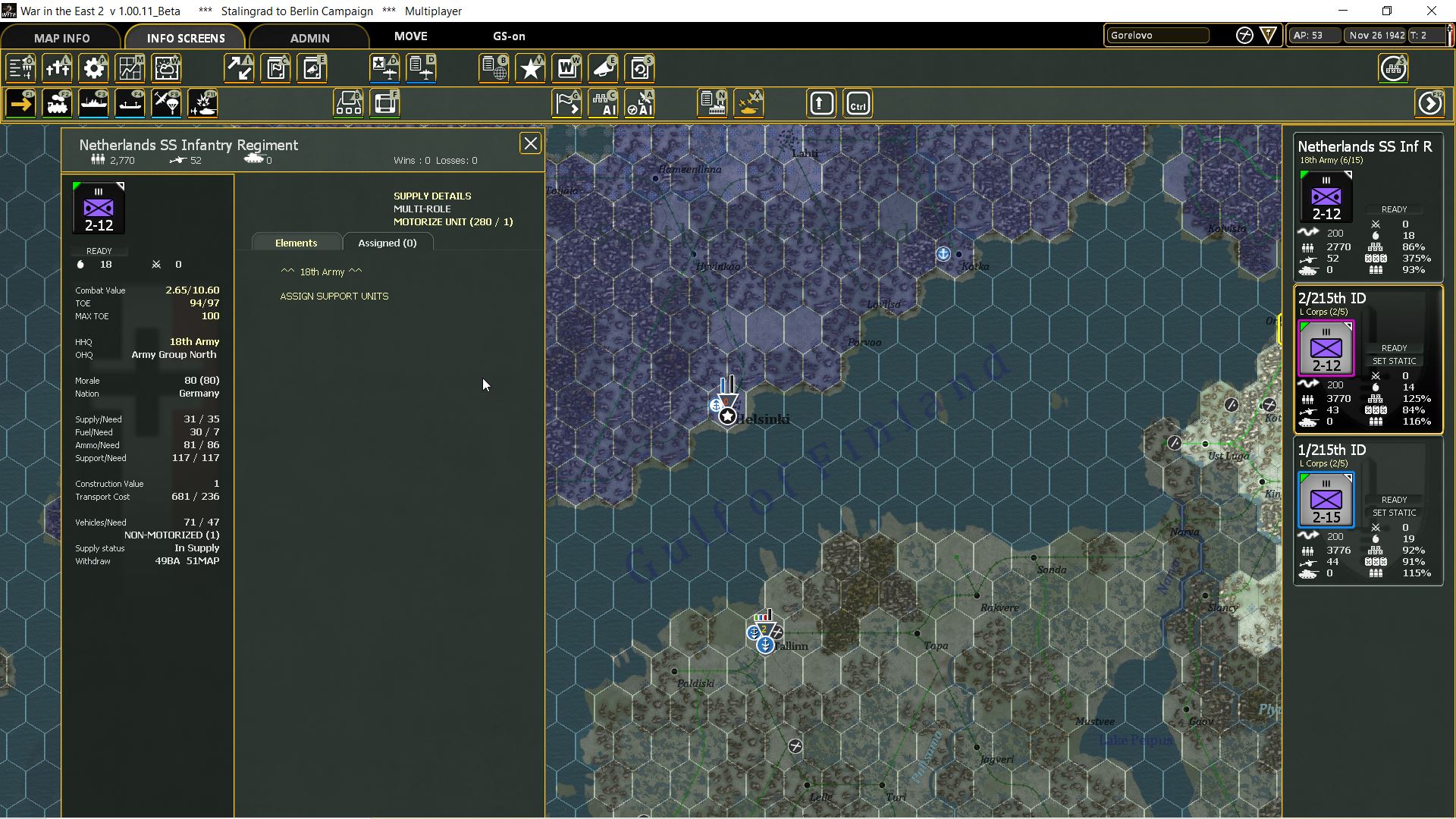1456x819 pixels.
Task: Toggle the Ctrl key lock button
Action: (x=858, y=104)
